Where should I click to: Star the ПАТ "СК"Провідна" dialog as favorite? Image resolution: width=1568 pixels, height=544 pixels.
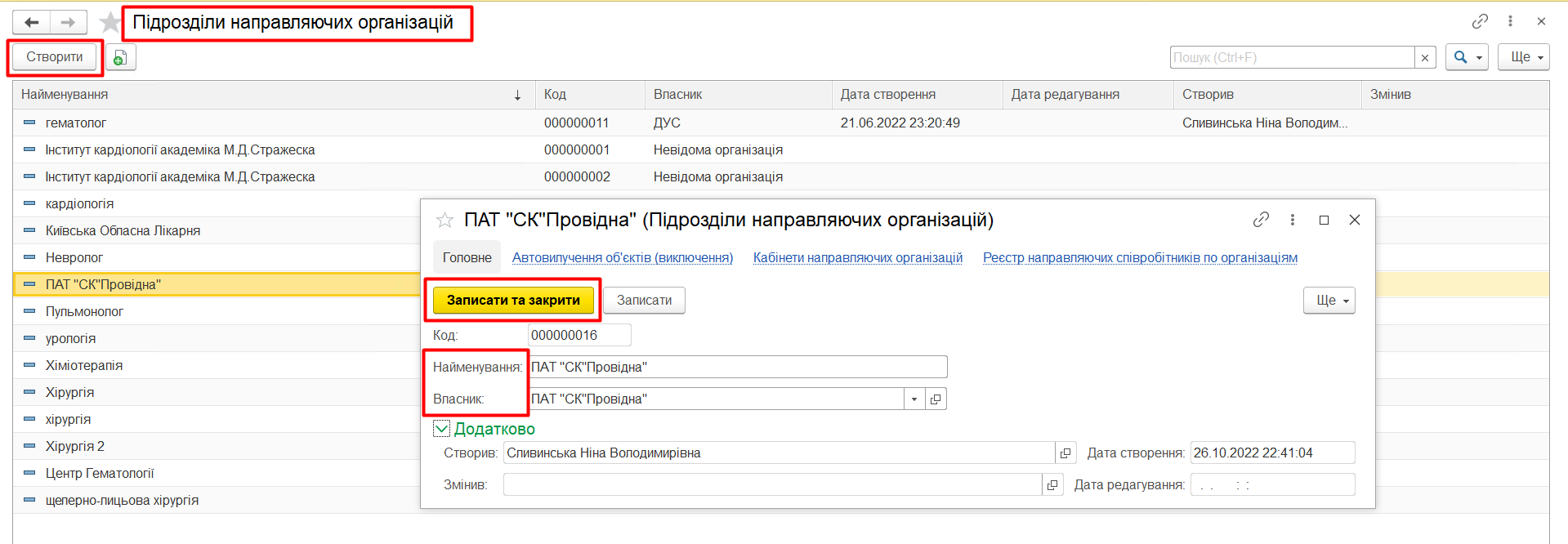click(444, 220)
